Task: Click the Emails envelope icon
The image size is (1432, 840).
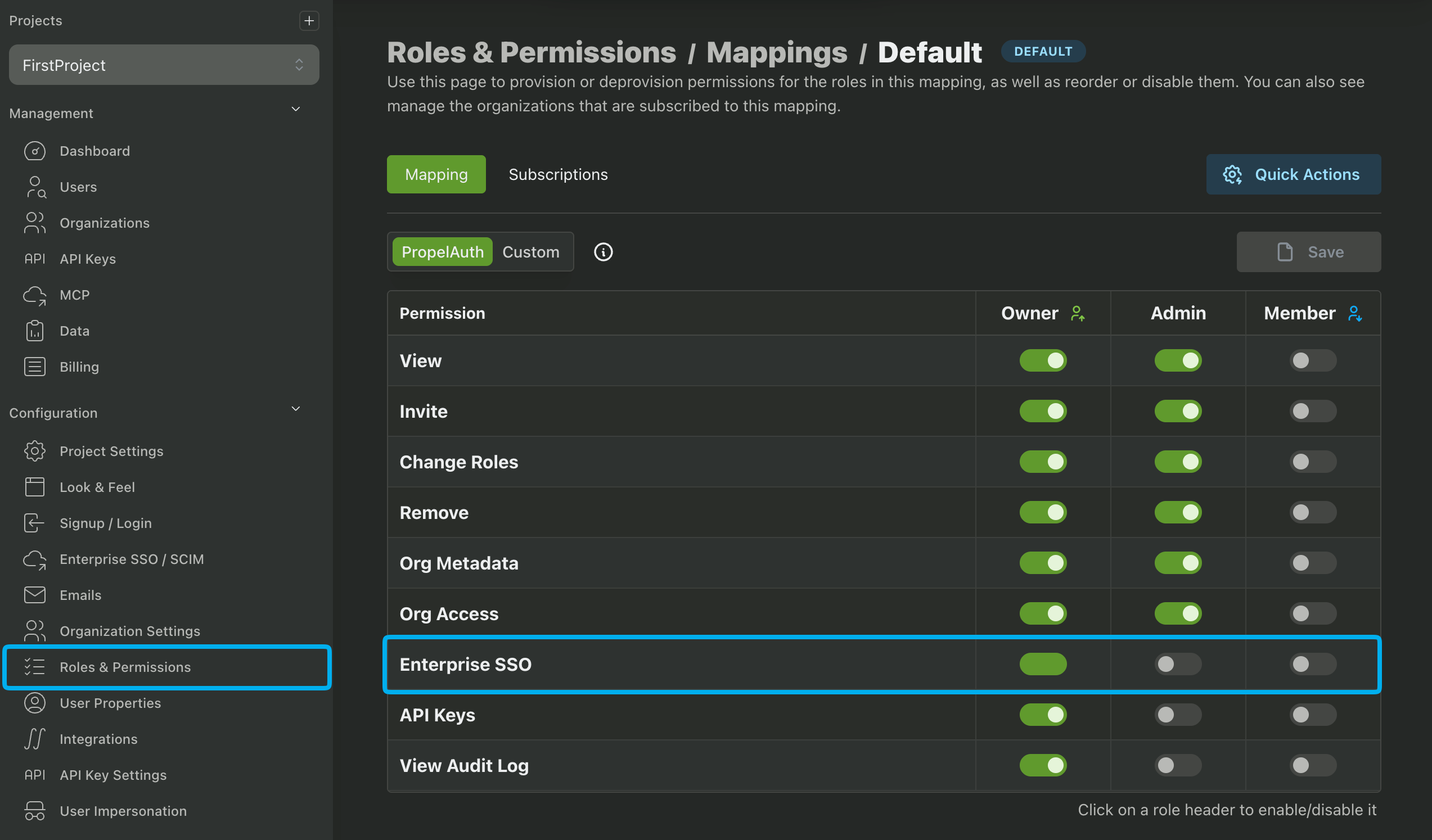Action: 35,595
